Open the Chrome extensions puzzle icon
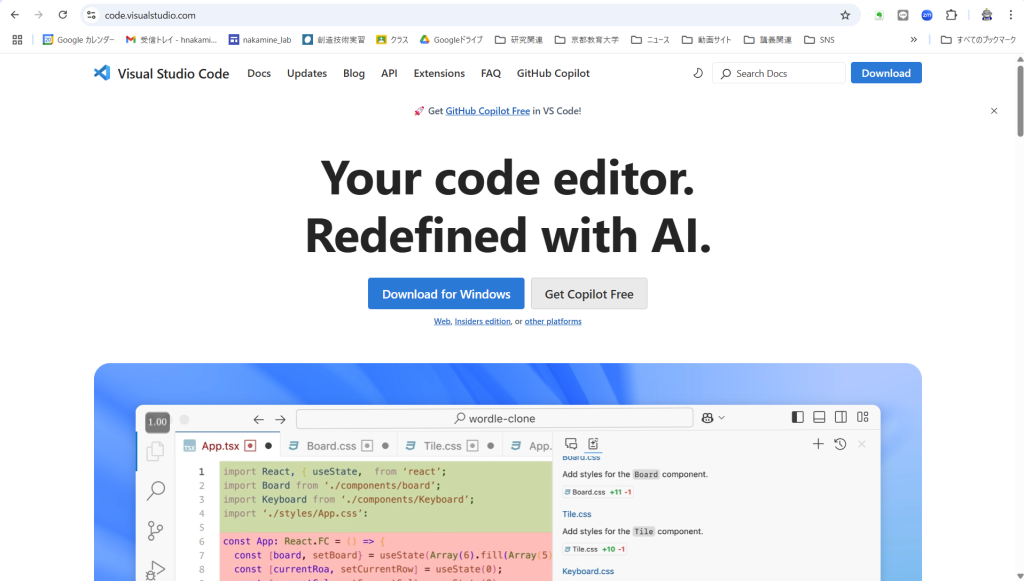 [951, 15]
